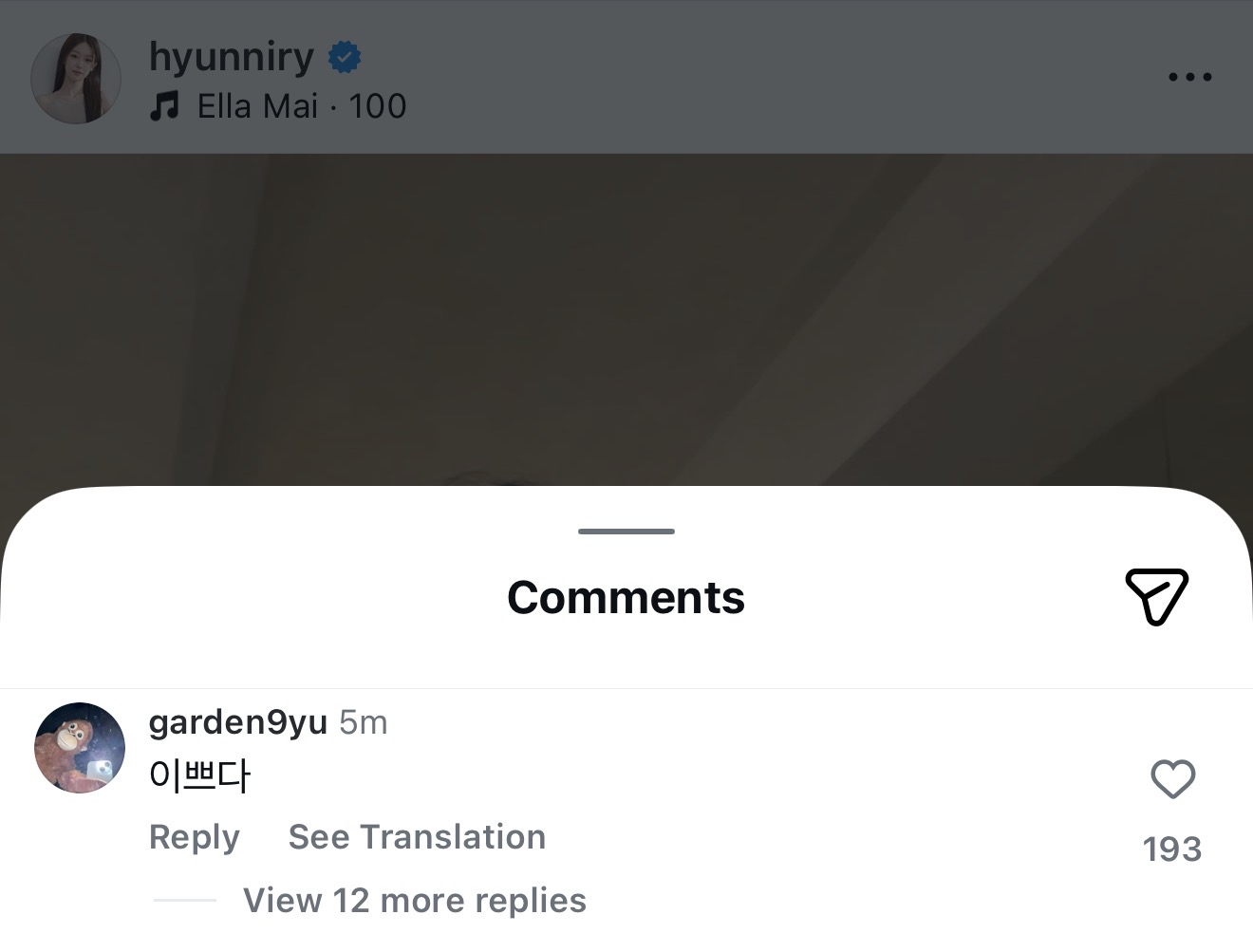
Task: Tap the blue verified badge
Action: [344, 58]
